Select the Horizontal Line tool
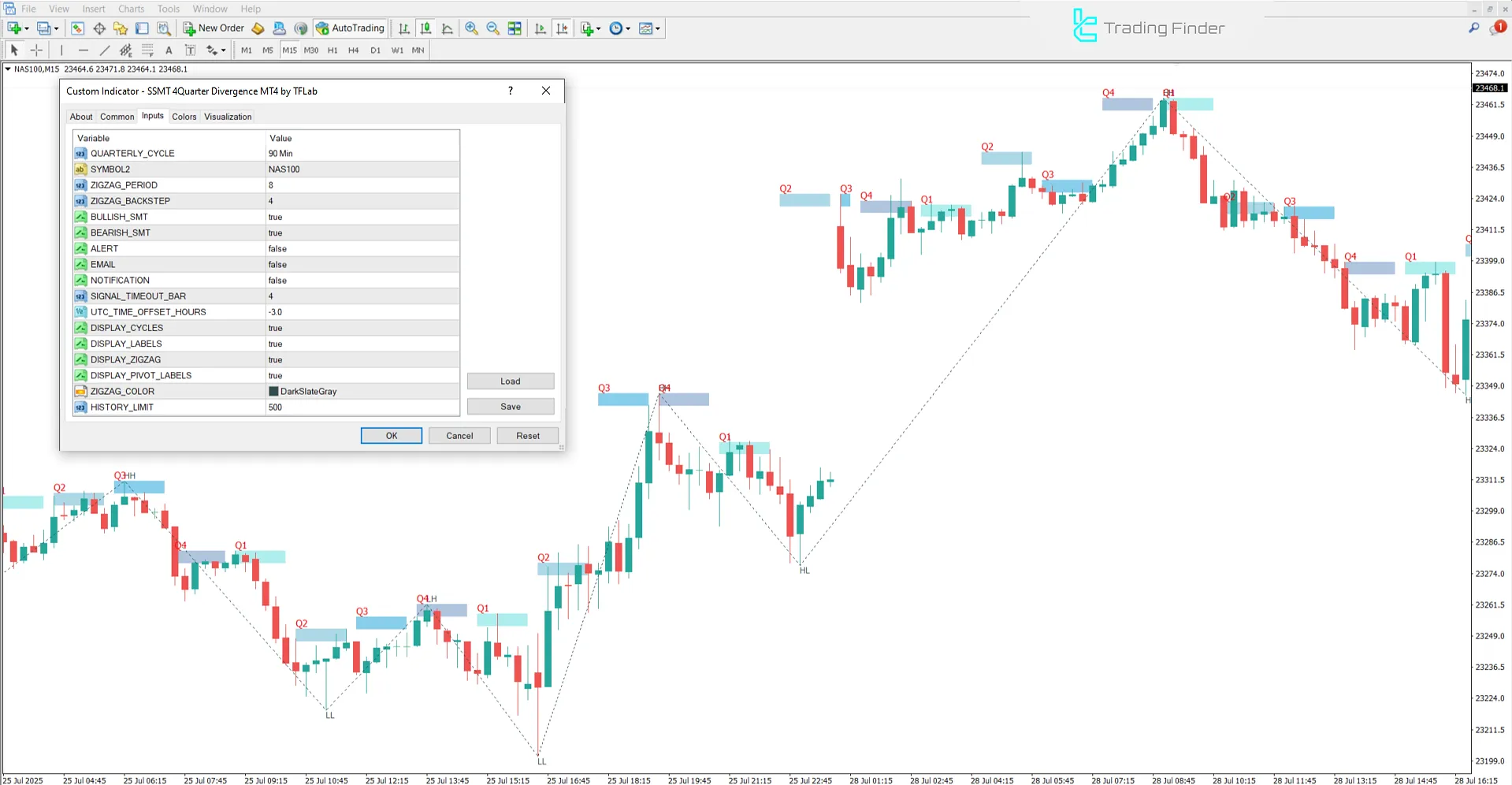 coord(83,50)
